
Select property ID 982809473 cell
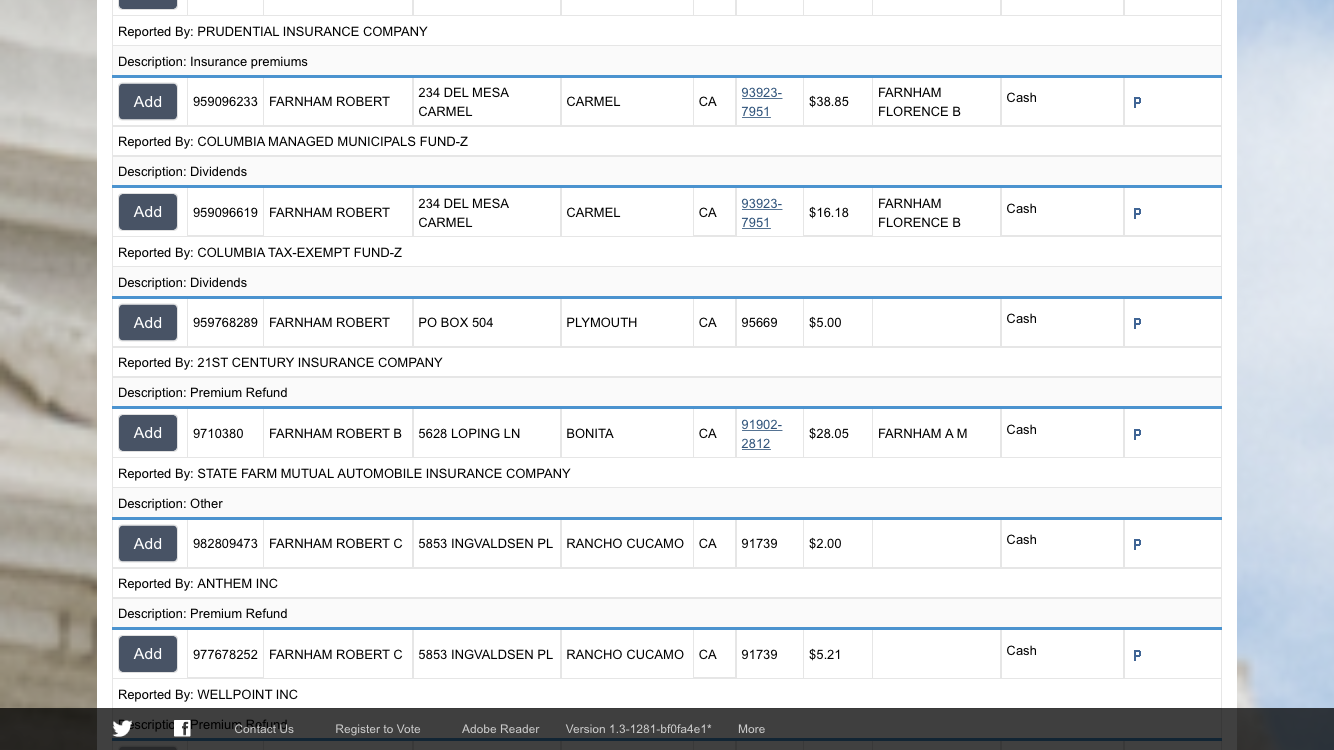225,543
